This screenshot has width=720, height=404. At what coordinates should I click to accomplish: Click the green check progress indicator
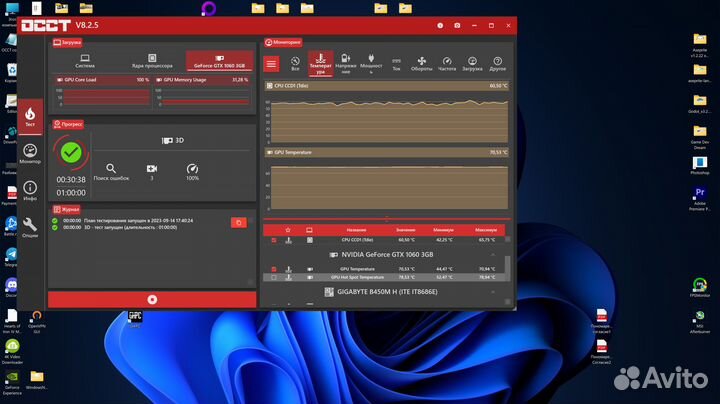point(71,152)
